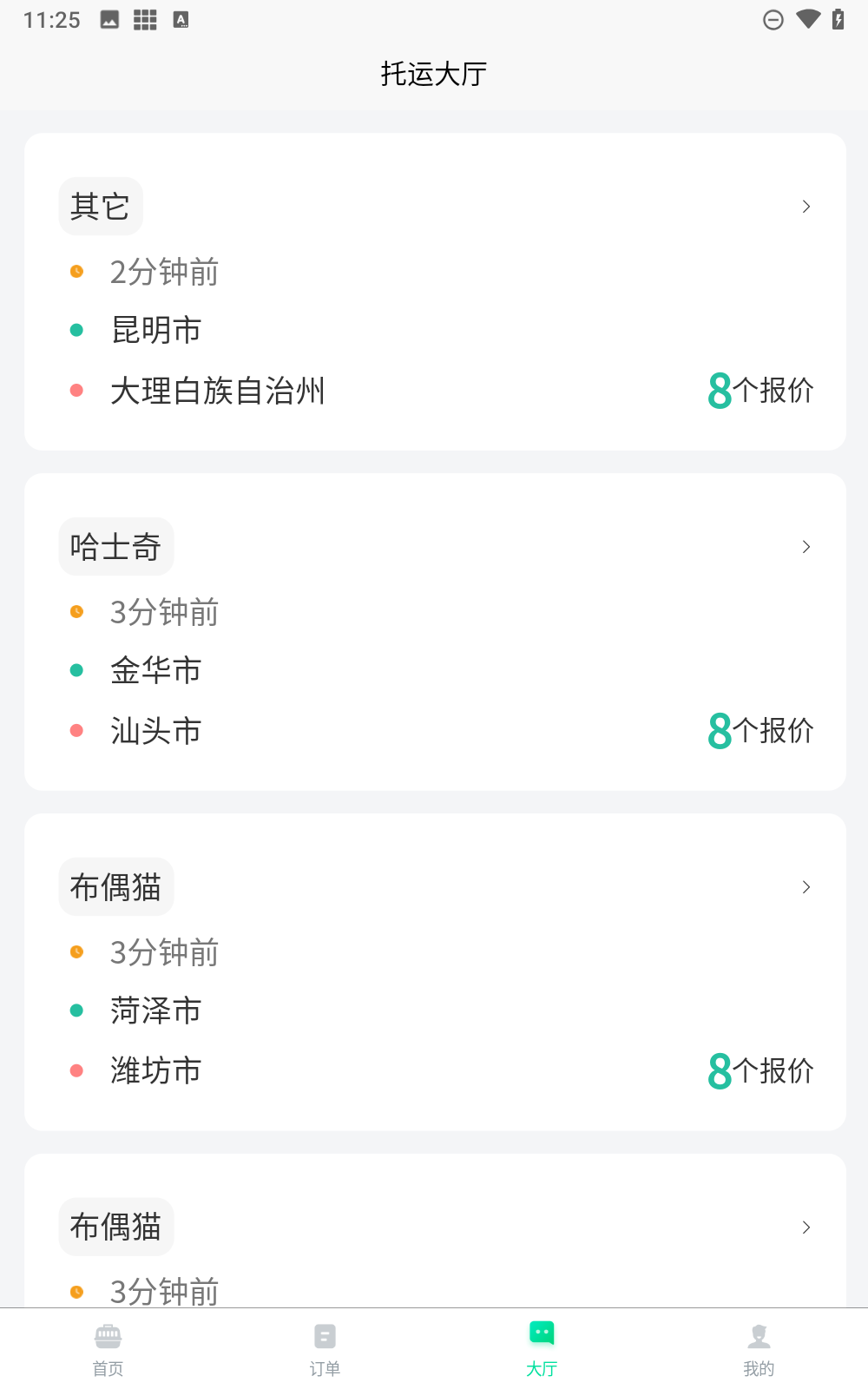
Task: Tap the 订单 orders icon
Action: (325, 1335)
